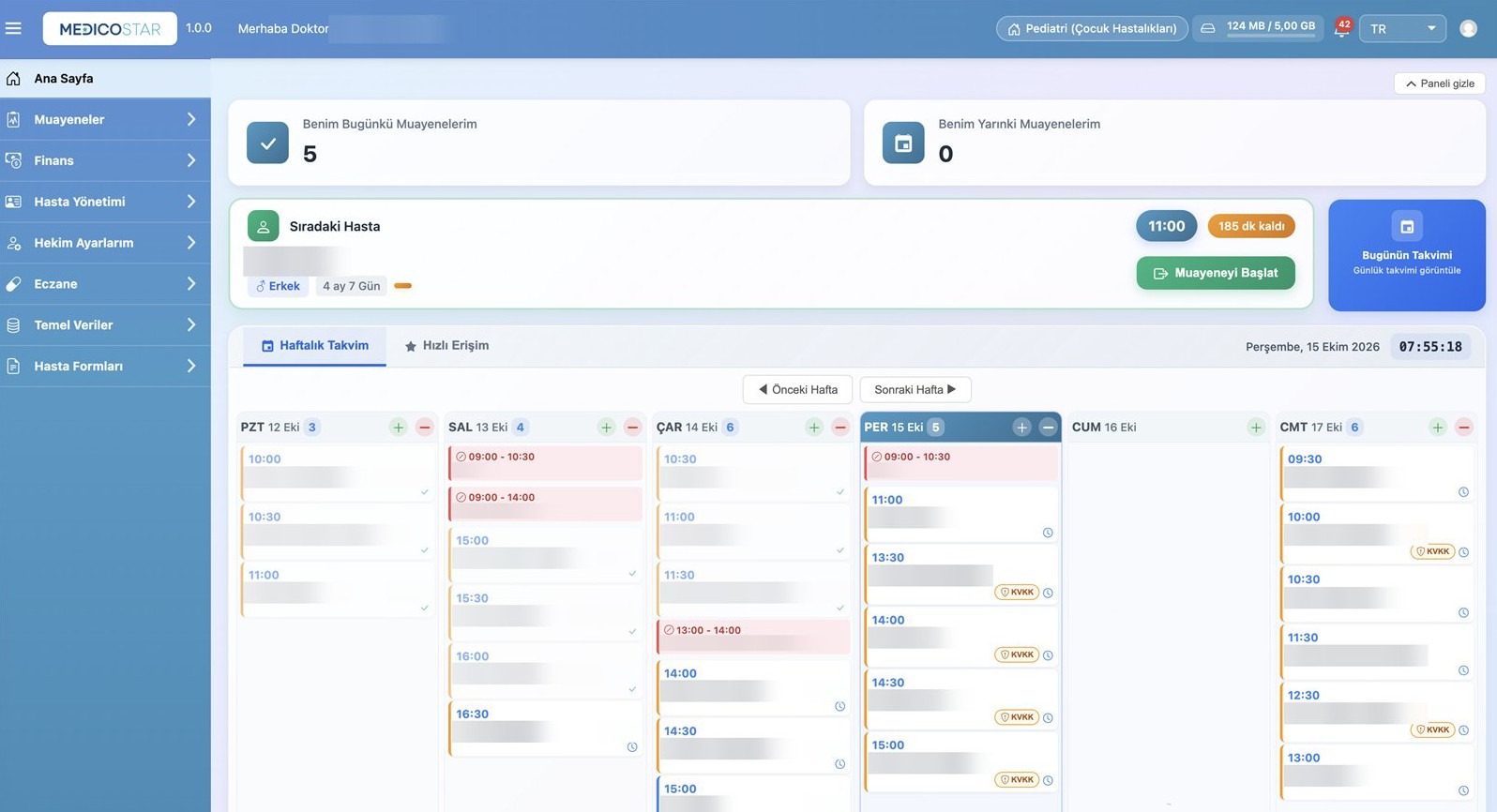Expand the Temel Veriler menu

coord(105,325)
